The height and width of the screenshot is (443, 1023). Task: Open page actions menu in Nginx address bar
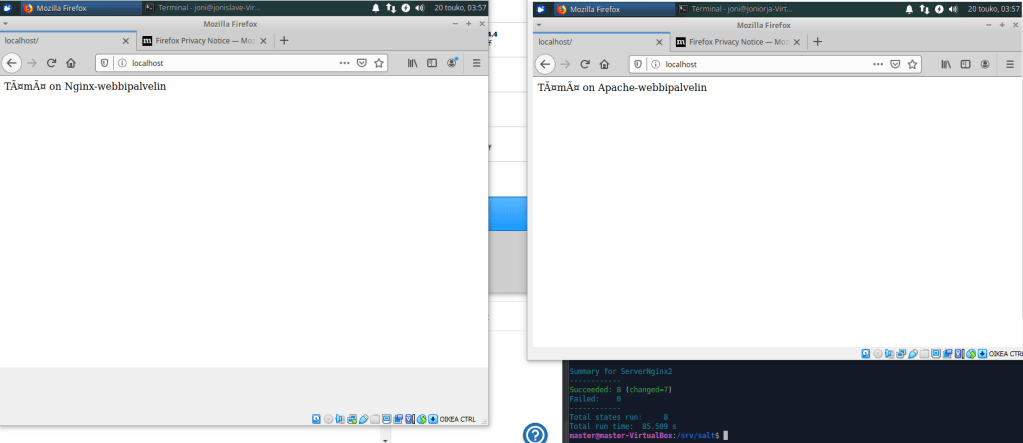tap(344, 63)
